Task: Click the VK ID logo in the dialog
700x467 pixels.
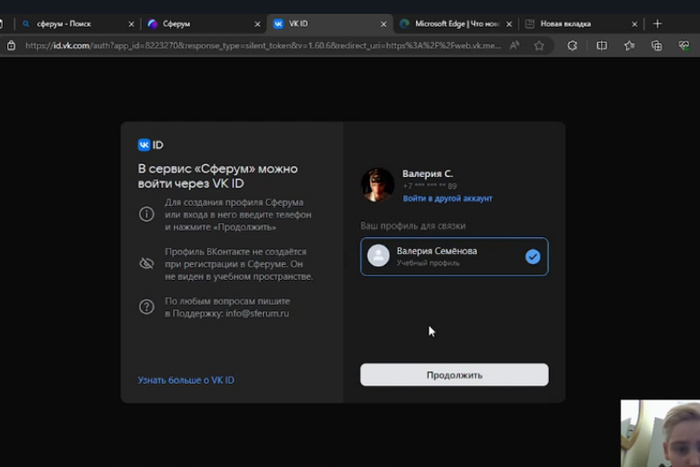Action: (x=151, y=145)
